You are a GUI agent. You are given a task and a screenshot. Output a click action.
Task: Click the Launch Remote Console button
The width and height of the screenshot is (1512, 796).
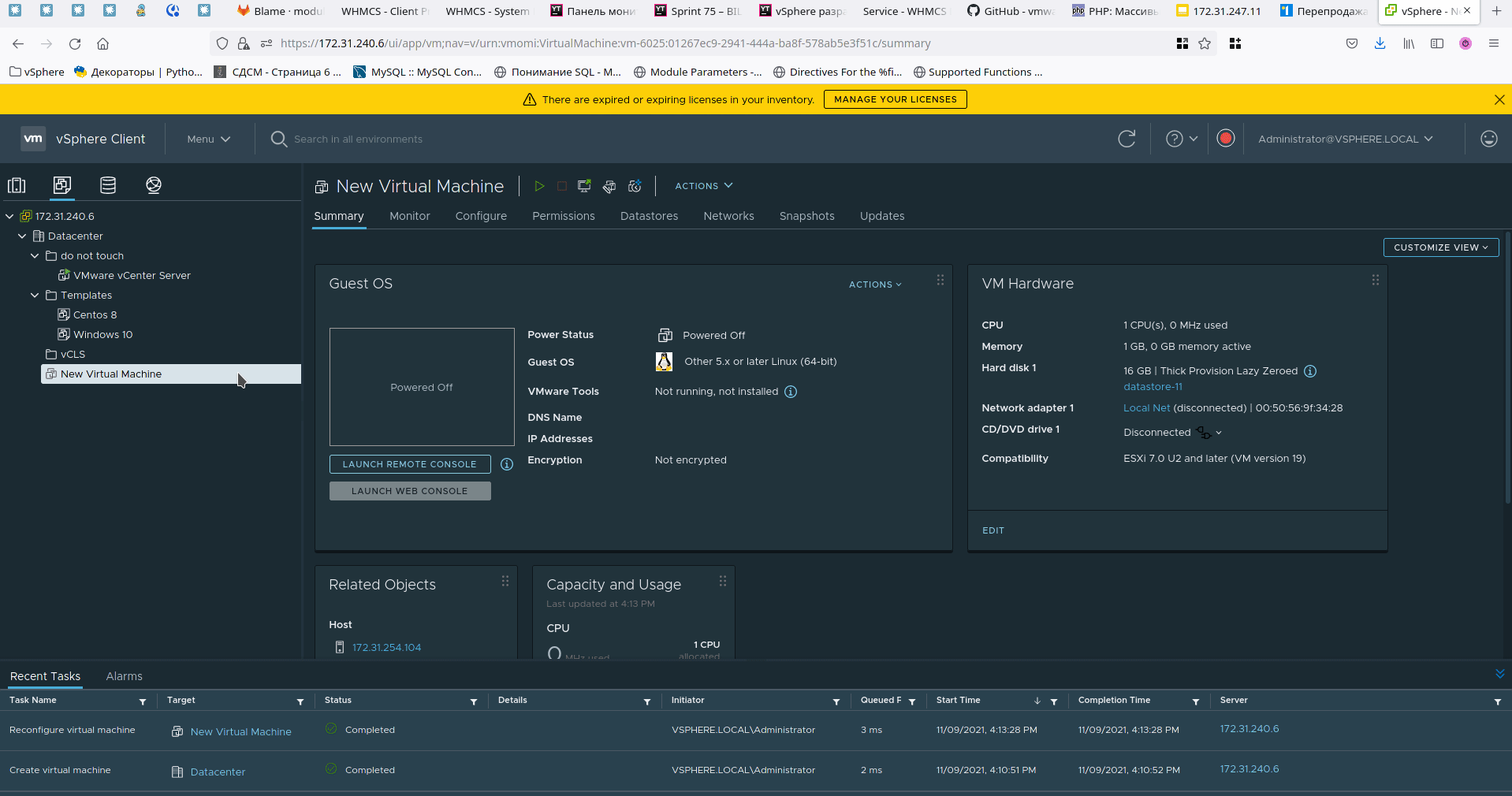coord(409,464)
